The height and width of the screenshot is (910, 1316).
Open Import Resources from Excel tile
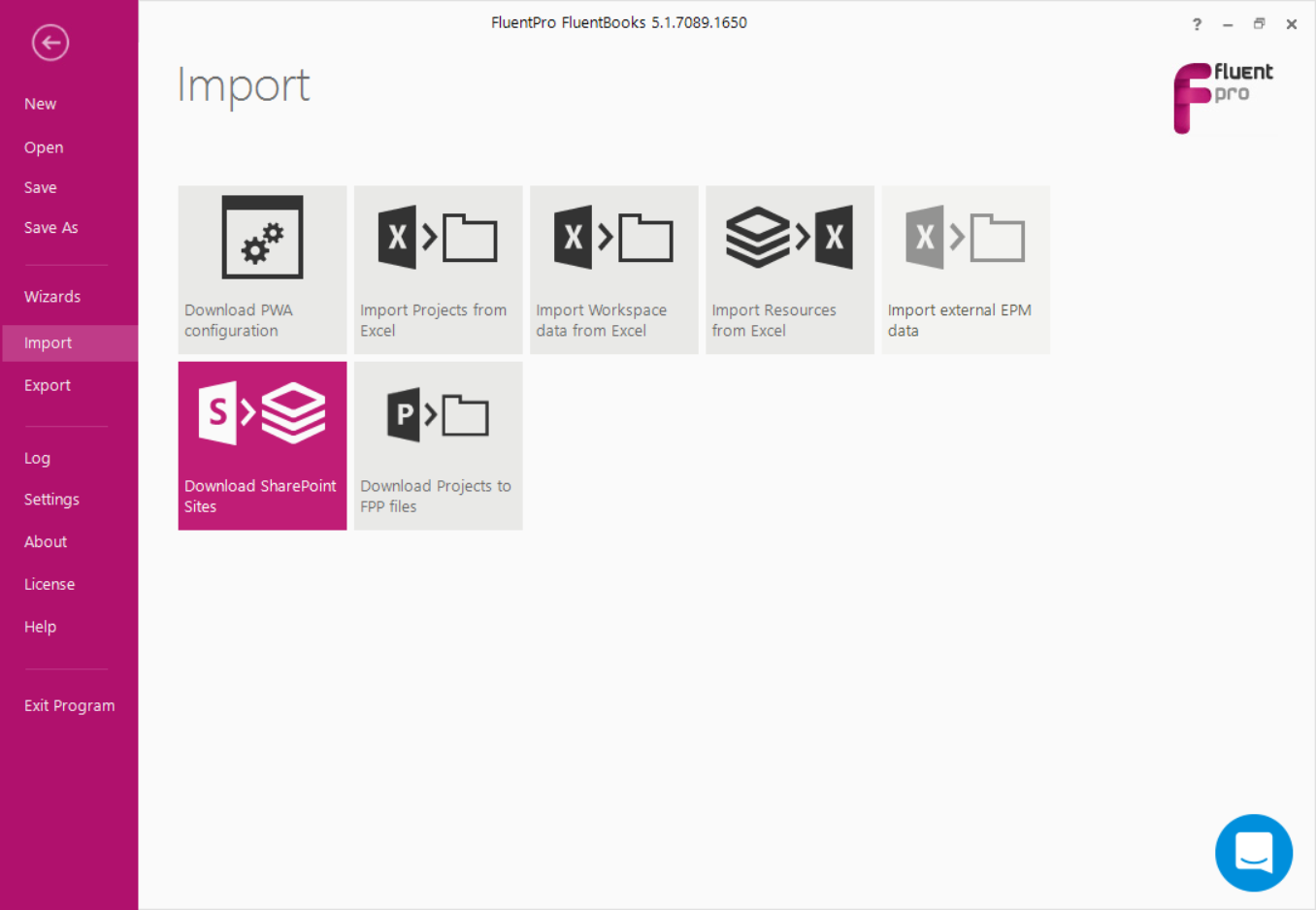coord(790,270)
